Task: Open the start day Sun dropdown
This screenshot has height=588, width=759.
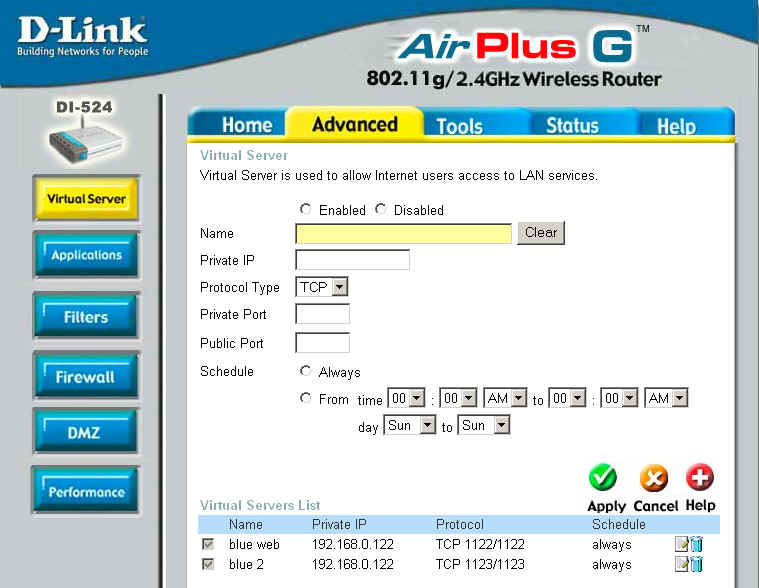Action: pos(410,425)
